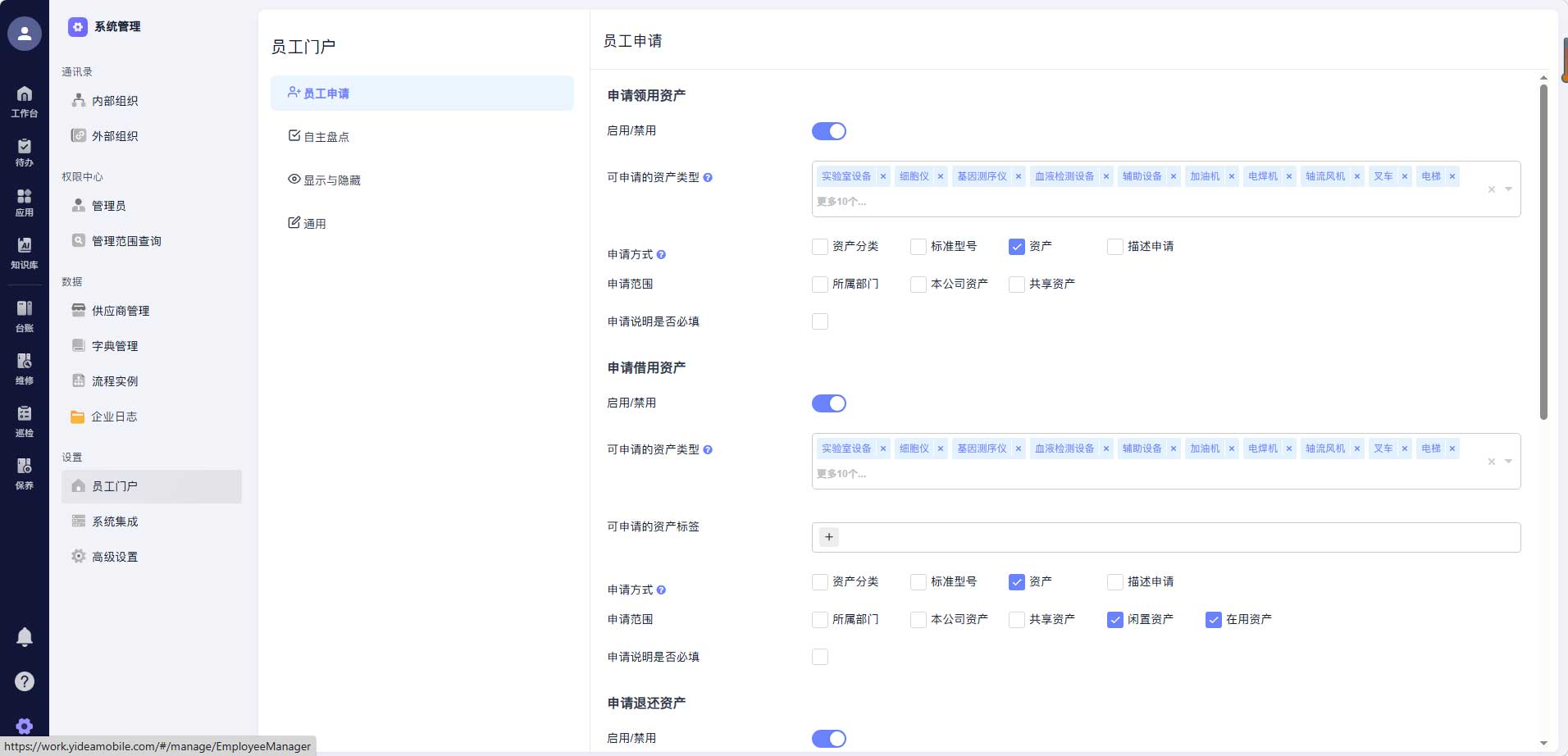Check the 描述申请 checkbox
Image resolution: width=1568 pixels, height=756 pixels.
pos(1114,246)
